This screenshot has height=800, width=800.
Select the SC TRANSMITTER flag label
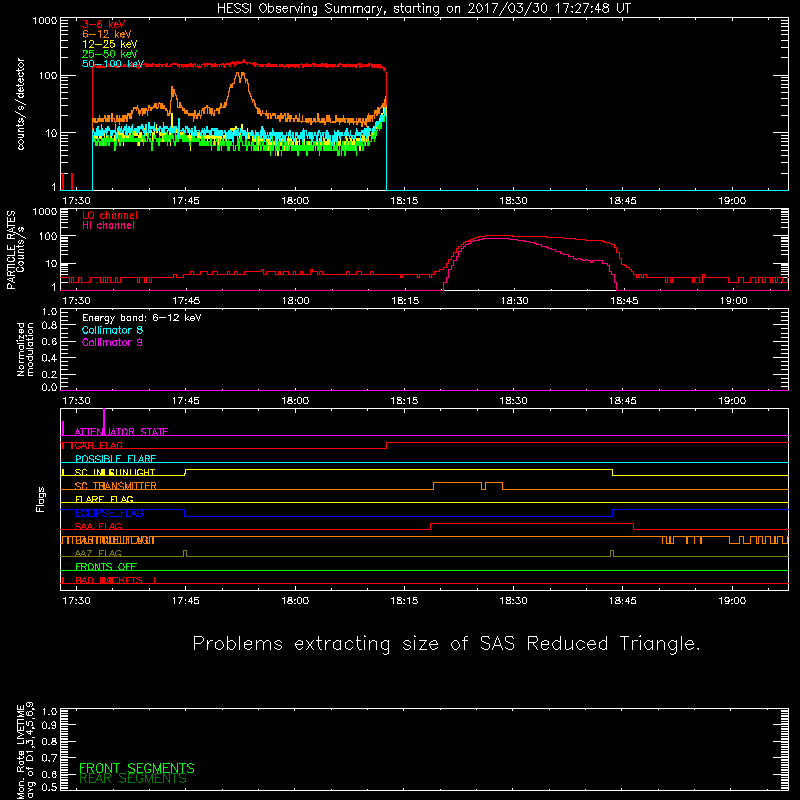(115, 486)
